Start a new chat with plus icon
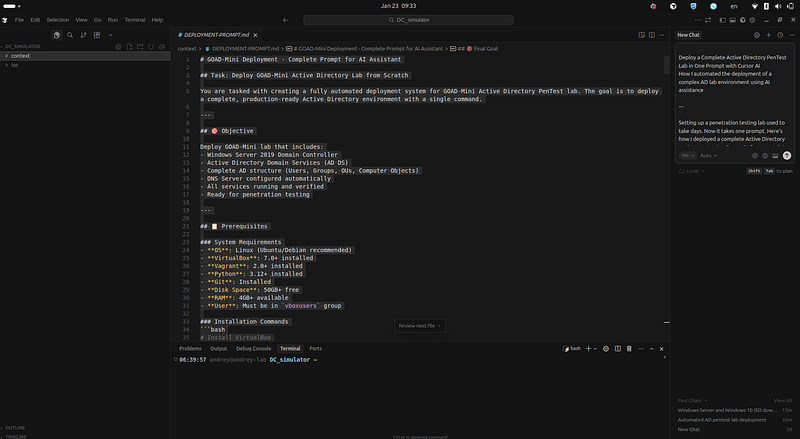 768,35
